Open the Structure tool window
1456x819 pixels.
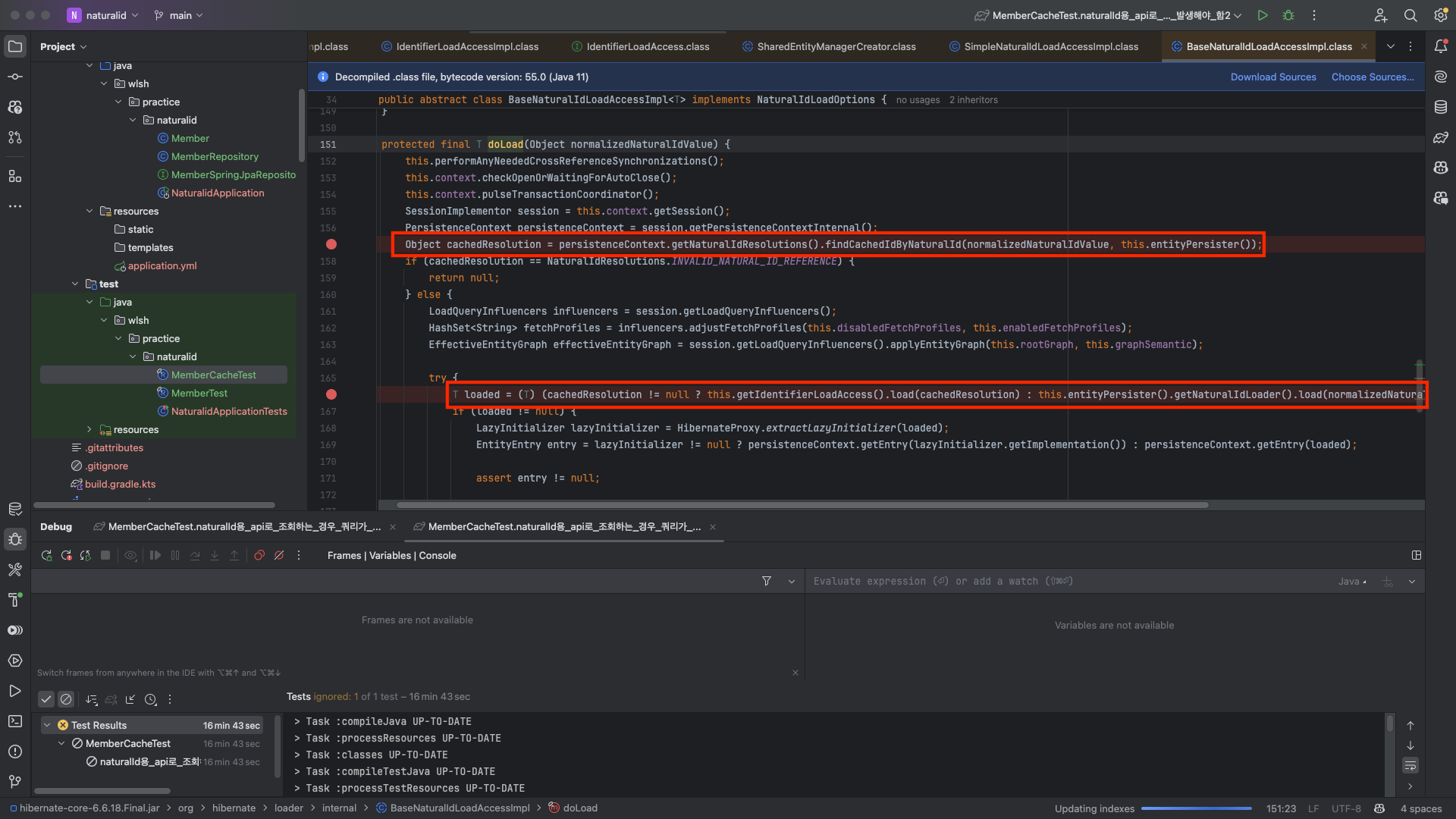(15, 176)
